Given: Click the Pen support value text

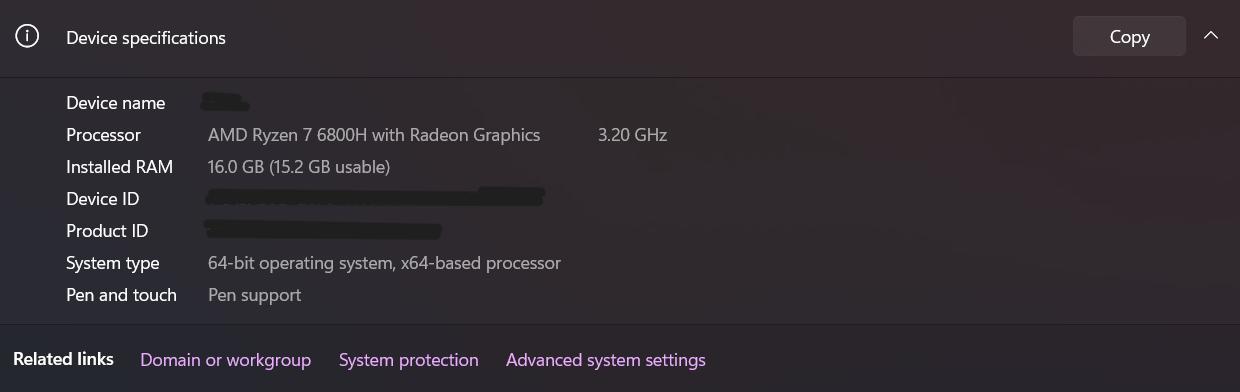Looking at the screenshot, I should [254, 295].
